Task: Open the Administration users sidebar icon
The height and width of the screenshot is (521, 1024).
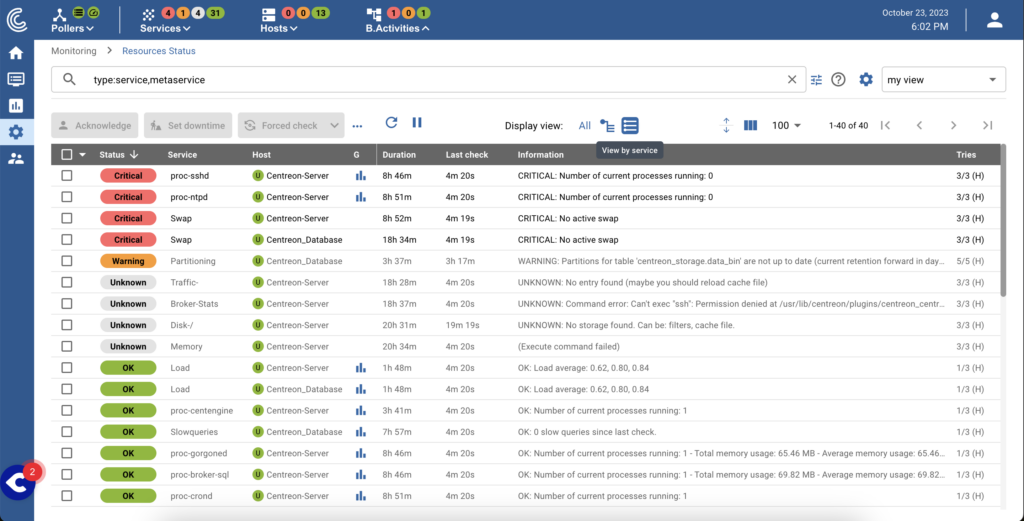Action: (x=16, y=159)
